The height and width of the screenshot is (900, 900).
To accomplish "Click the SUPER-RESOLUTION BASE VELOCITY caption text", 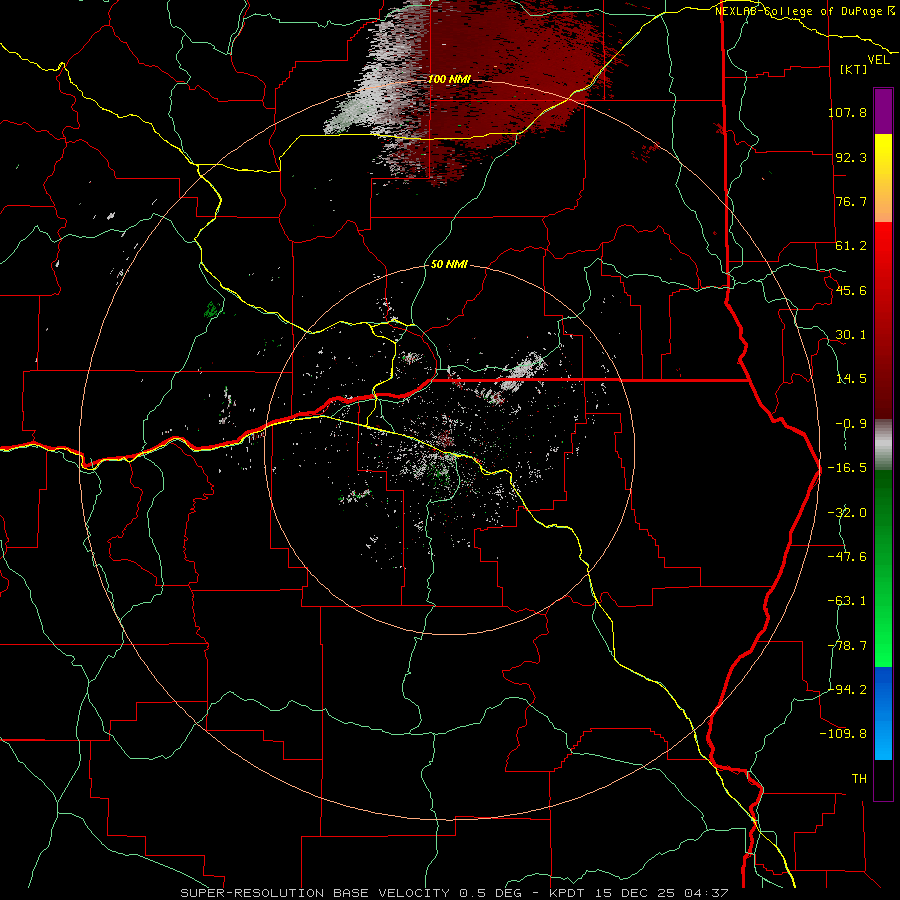I will (x=317, y=893).
